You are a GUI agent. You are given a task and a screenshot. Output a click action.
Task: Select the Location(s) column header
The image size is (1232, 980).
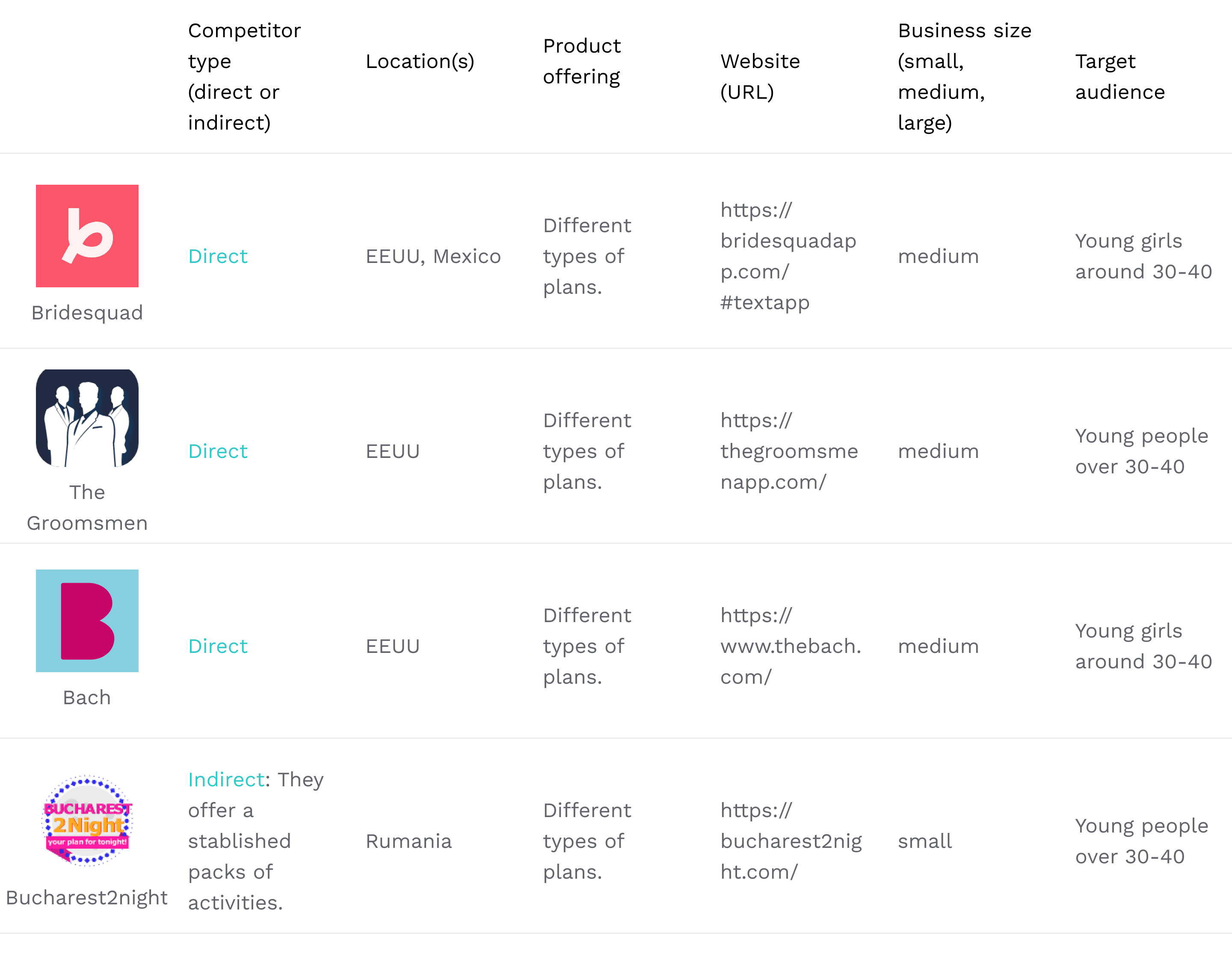click(420, 61)
